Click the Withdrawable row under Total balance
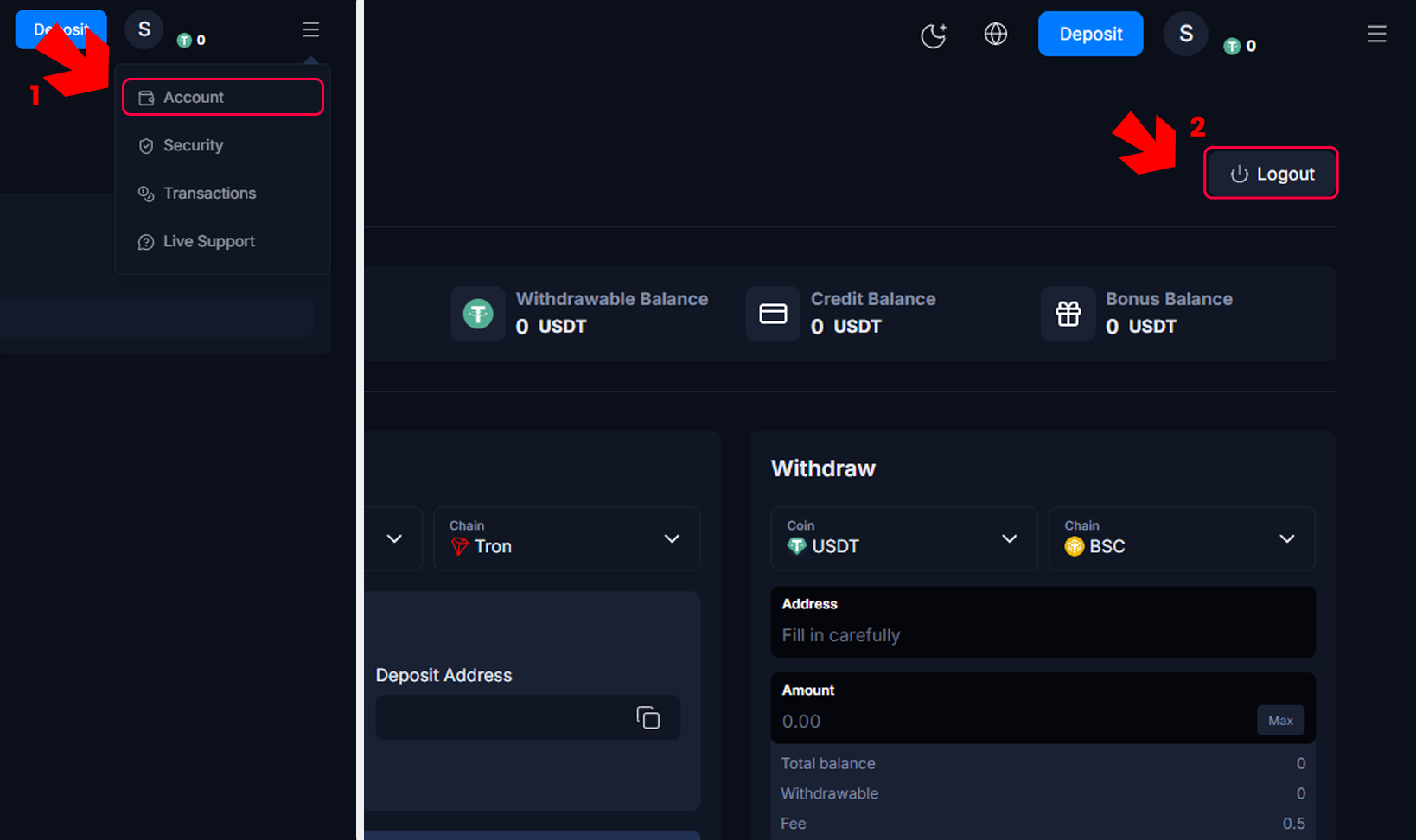 (1043, 793)
